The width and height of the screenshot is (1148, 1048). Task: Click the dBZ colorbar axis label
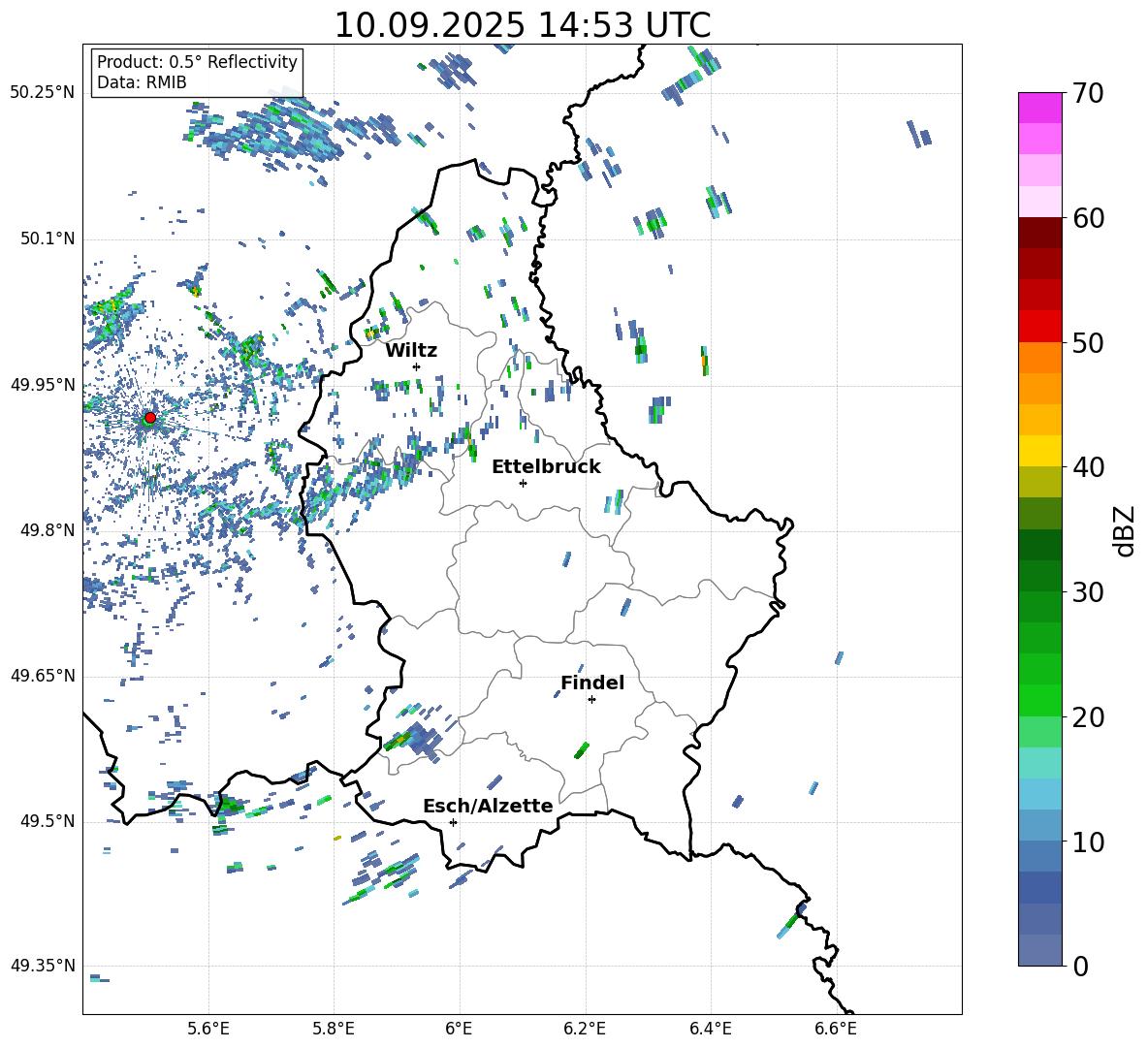1124,530
